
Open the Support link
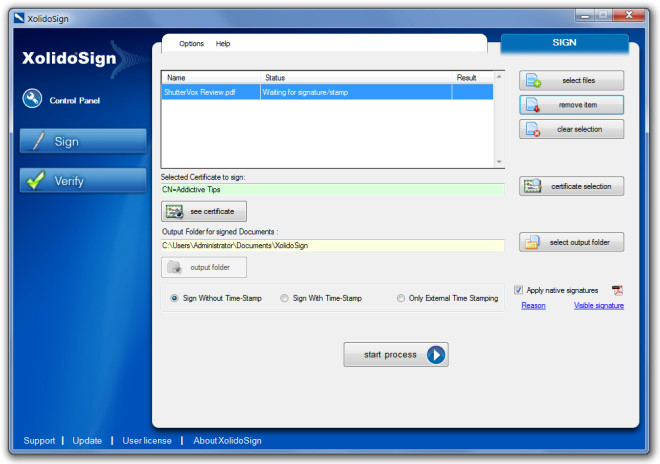(39, 440)
